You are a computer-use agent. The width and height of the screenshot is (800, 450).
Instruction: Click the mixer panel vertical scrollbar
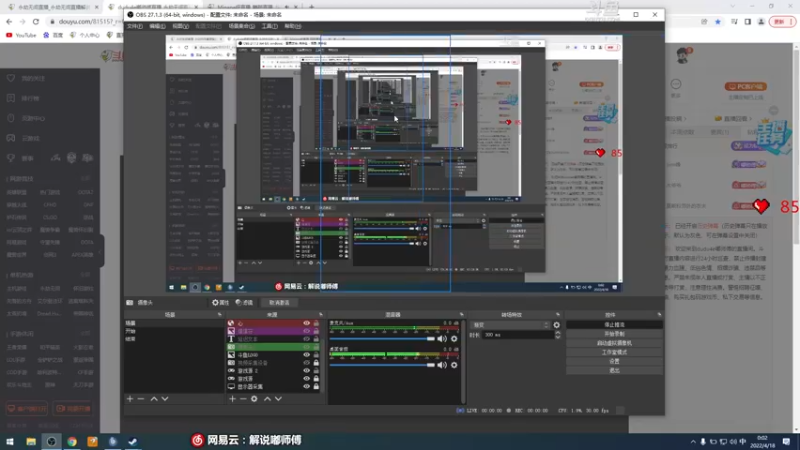[x=463, y=362]
